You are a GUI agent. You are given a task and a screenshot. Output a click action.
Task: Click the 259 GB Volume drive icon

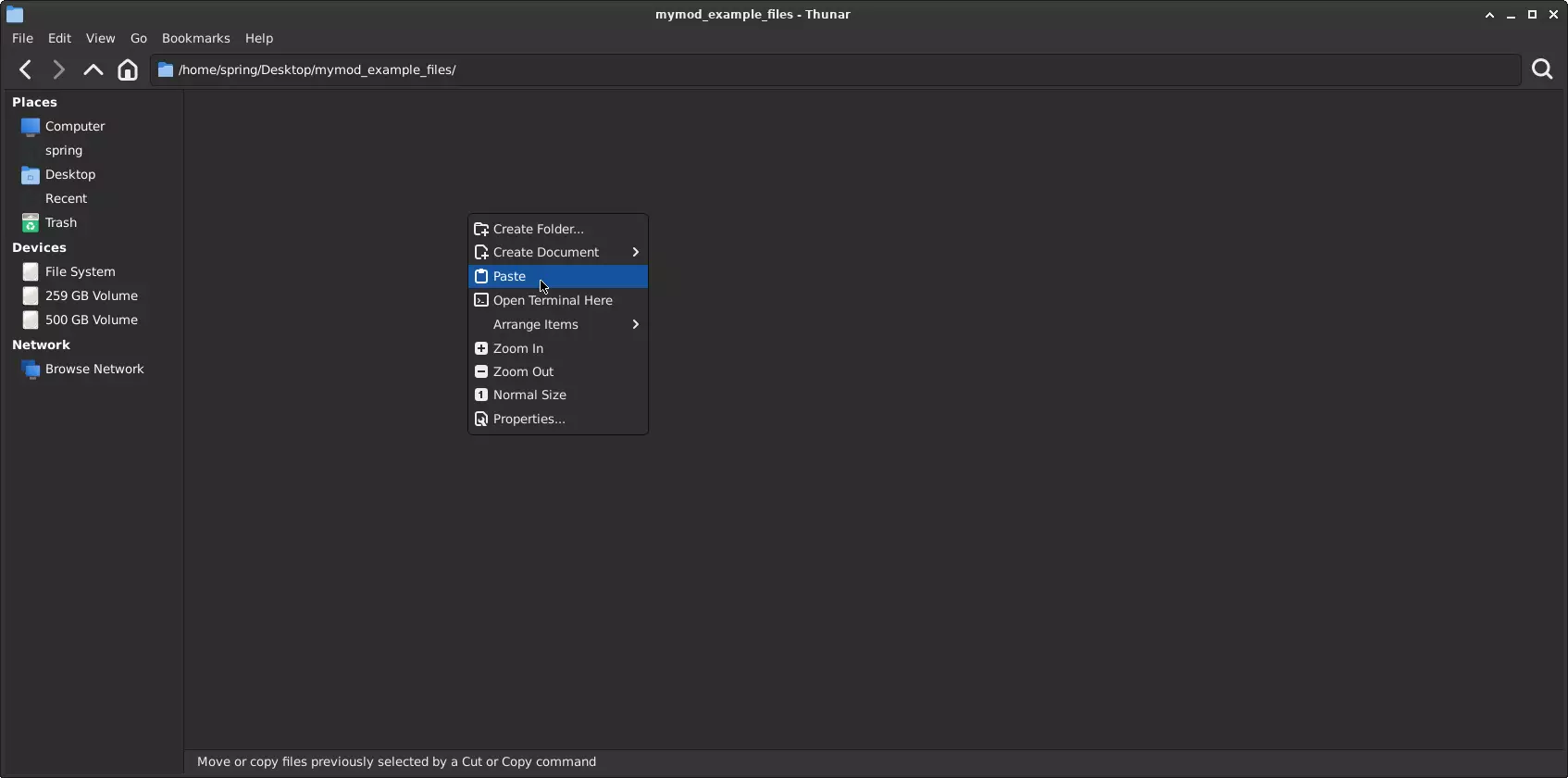click(x=31, y=295)
